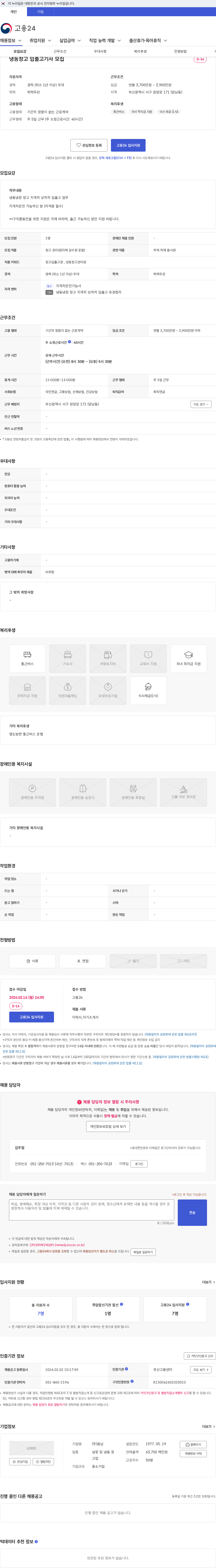
Task: Select the 통근버스 welfare icon
Action: (27, 659)
